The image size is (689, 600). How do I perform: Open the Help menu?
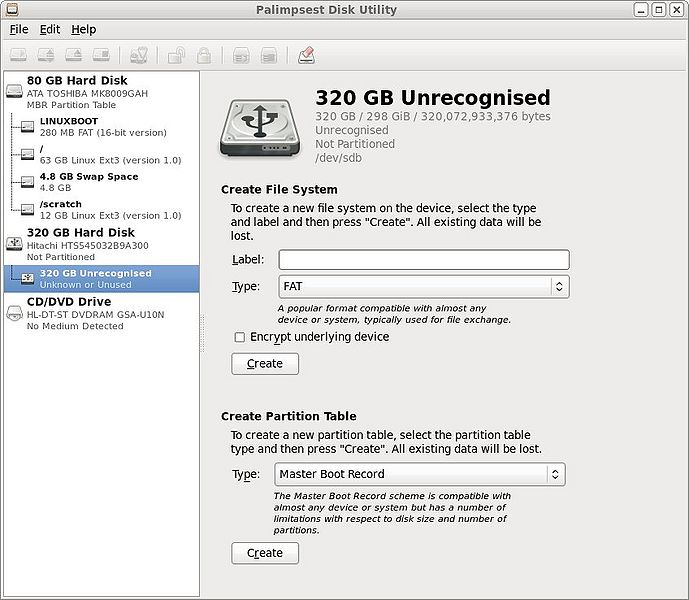83,29
